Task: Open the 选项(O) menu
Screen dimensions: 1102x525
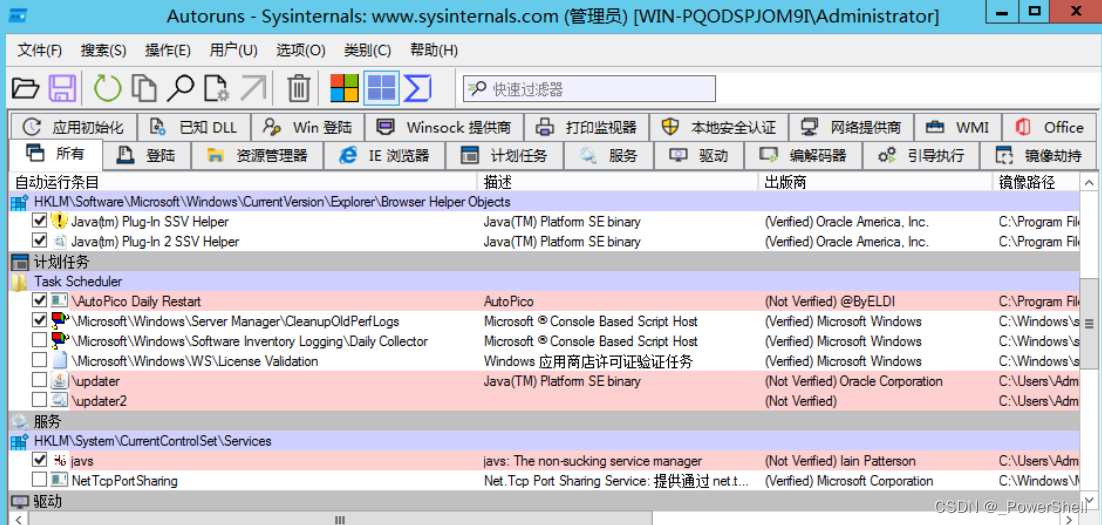Action: tap(301, 51)
